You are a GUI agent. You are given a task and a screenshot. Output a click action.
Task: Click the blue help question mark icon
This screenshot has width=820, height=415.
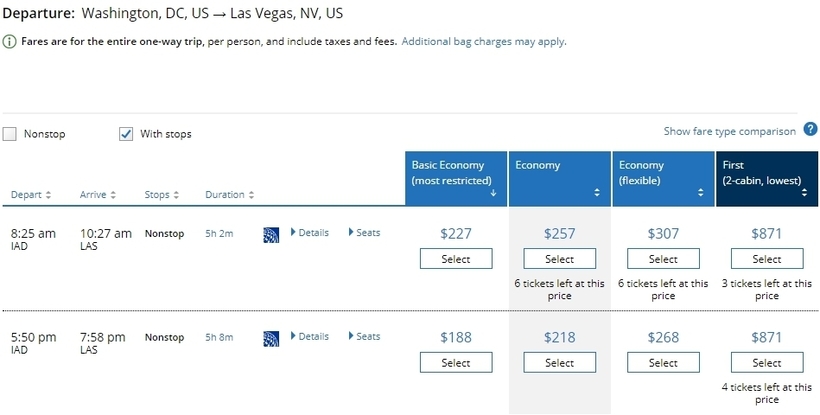point(810,130)
